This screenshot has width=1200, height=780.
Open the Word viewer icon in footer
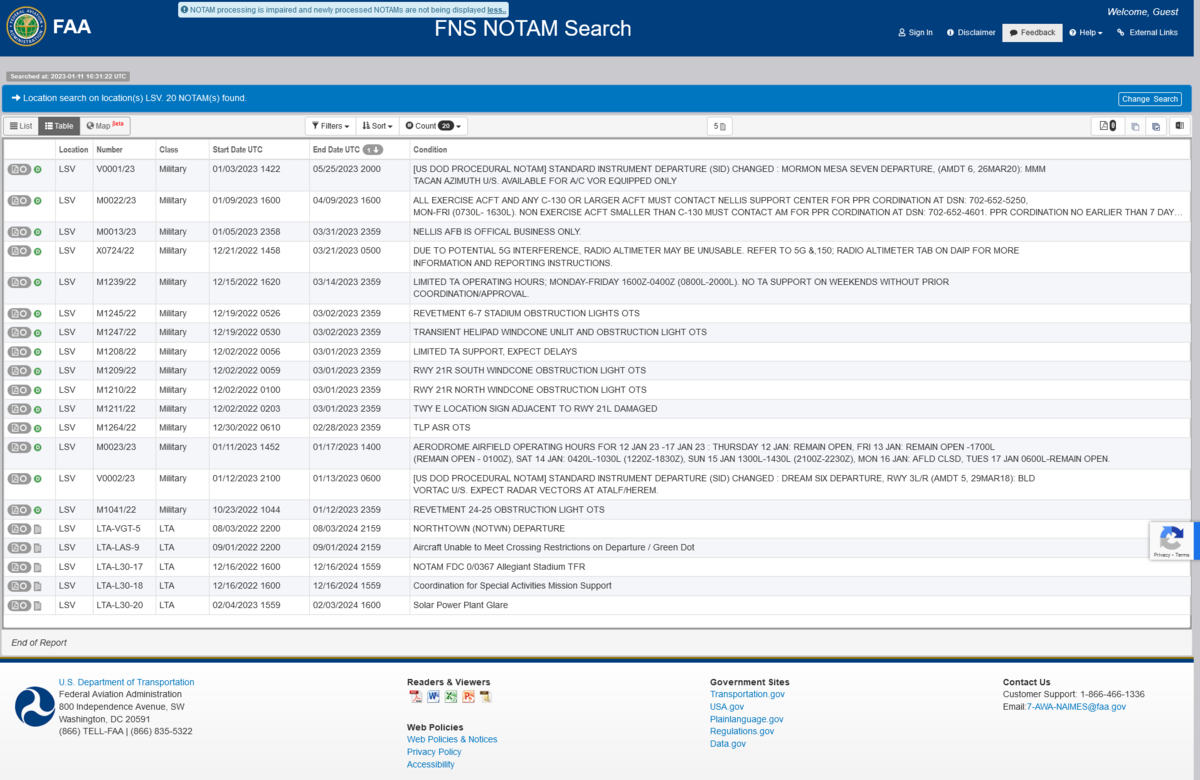pos(433,697)
